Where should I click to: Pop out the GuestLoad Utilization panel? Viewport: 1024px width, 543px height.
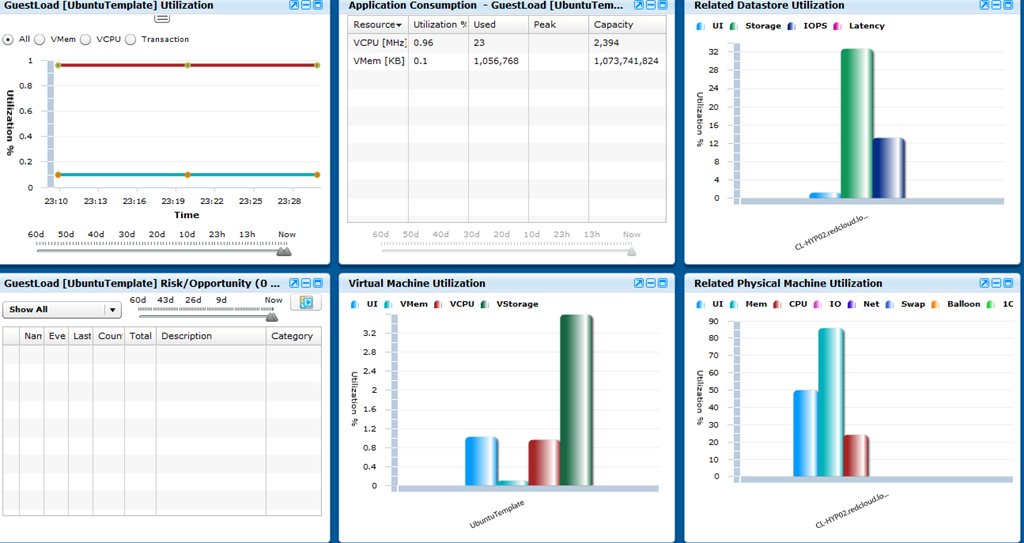[294, 5]
